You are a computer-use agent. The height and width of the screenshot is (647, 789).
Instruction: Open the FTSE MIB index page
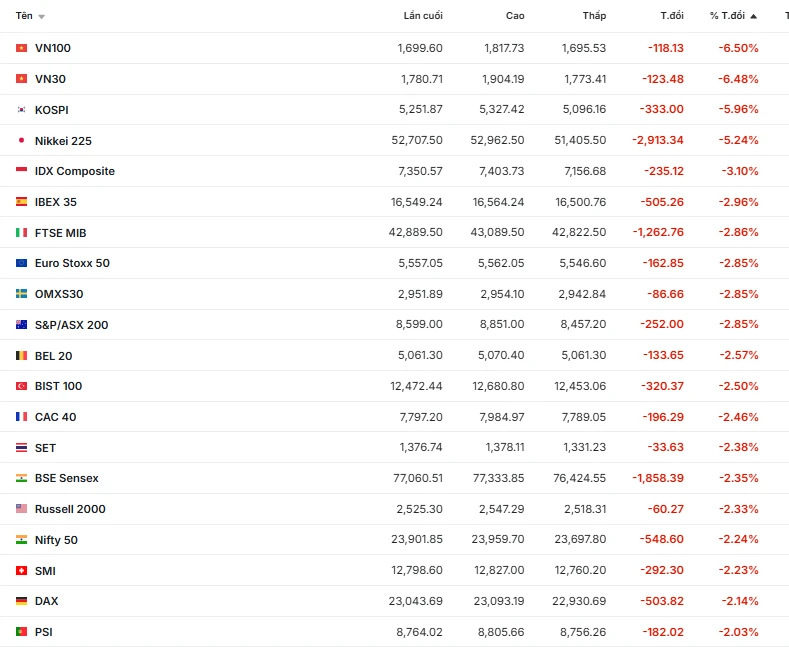click(x=60, y=233)
